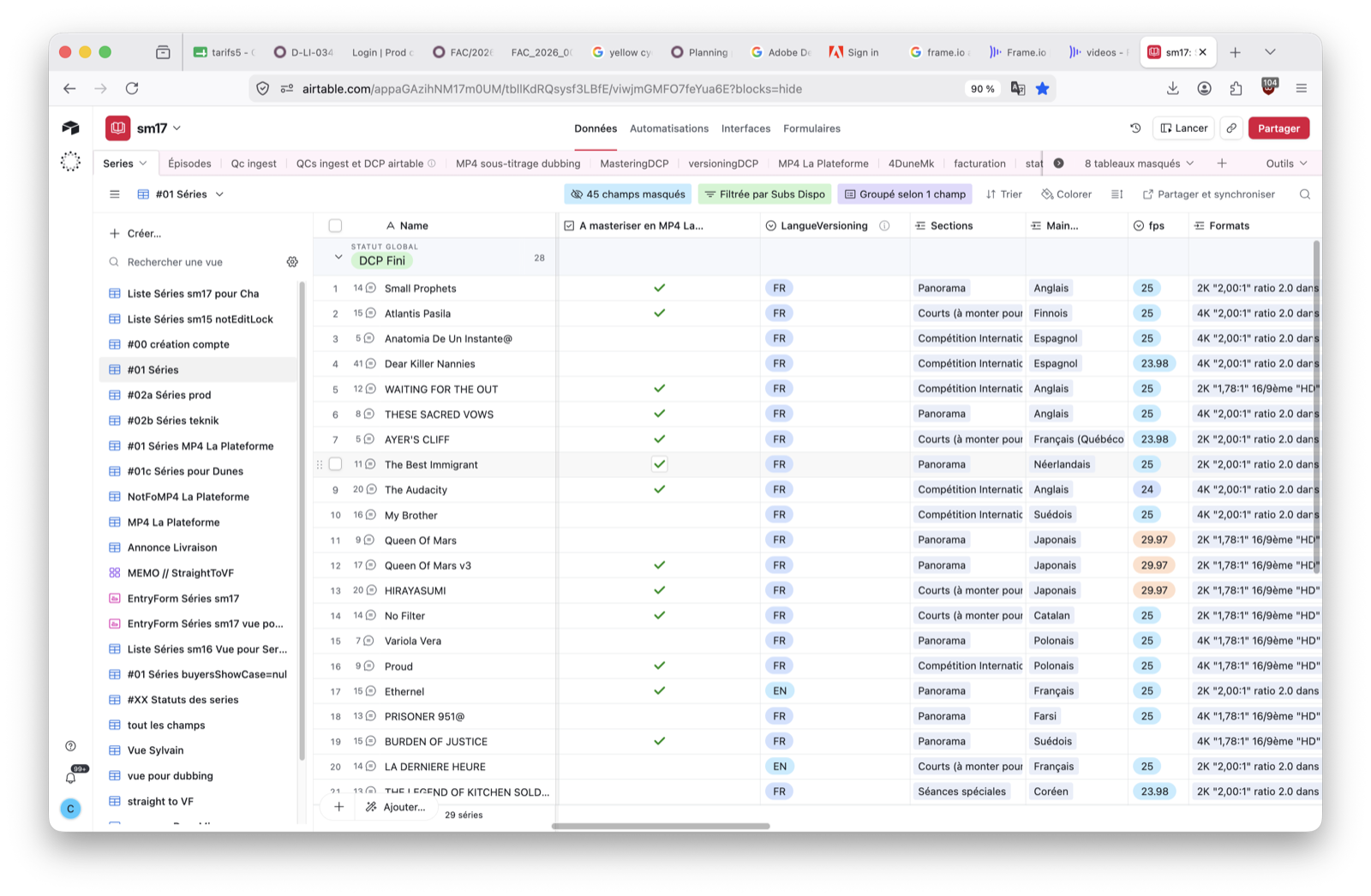Expand the 8 tableaux masqués dropdown
The height and width of the screenshot is (896, 1371).
tap(1139, 164)
